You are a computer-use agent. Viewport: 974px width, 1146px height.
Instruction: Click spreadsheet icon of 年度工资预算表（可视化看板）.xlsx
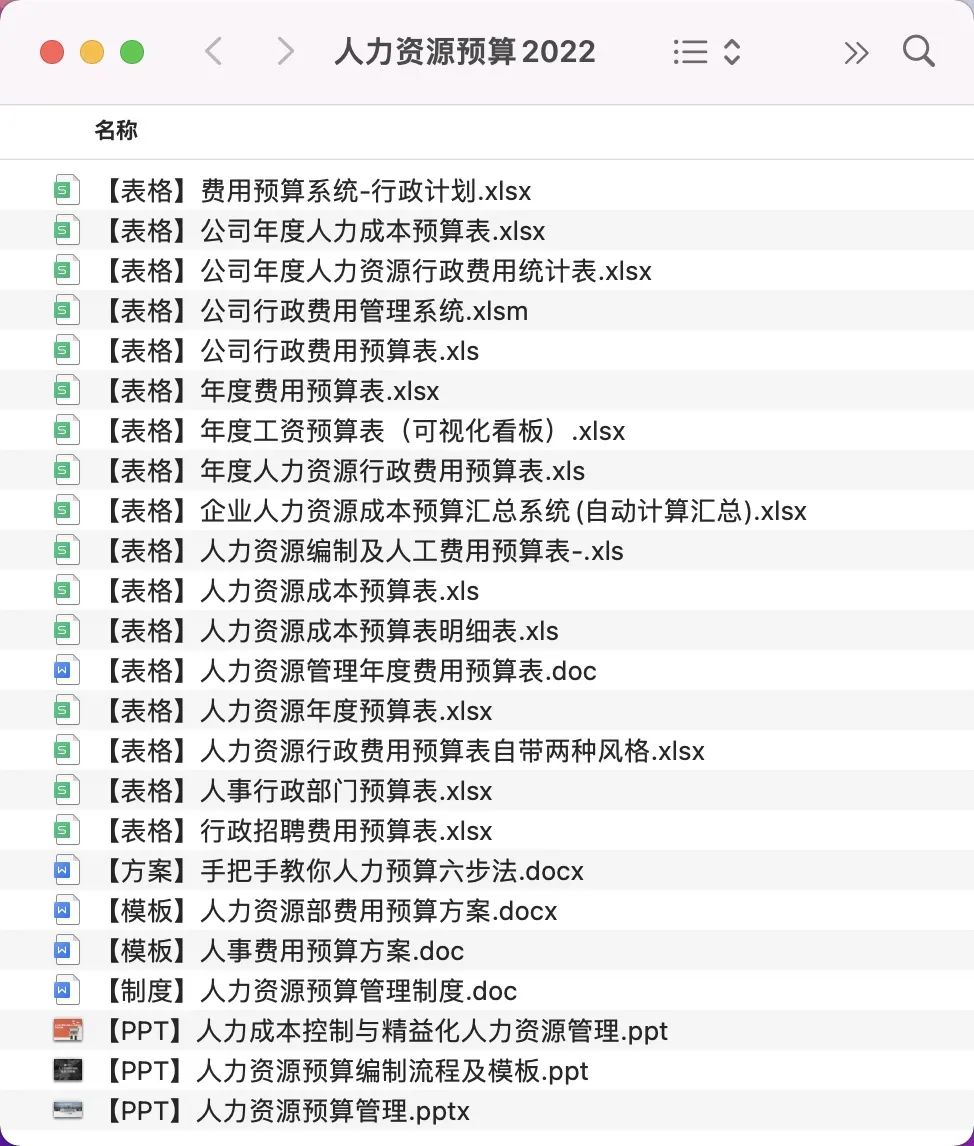[66, 430]
